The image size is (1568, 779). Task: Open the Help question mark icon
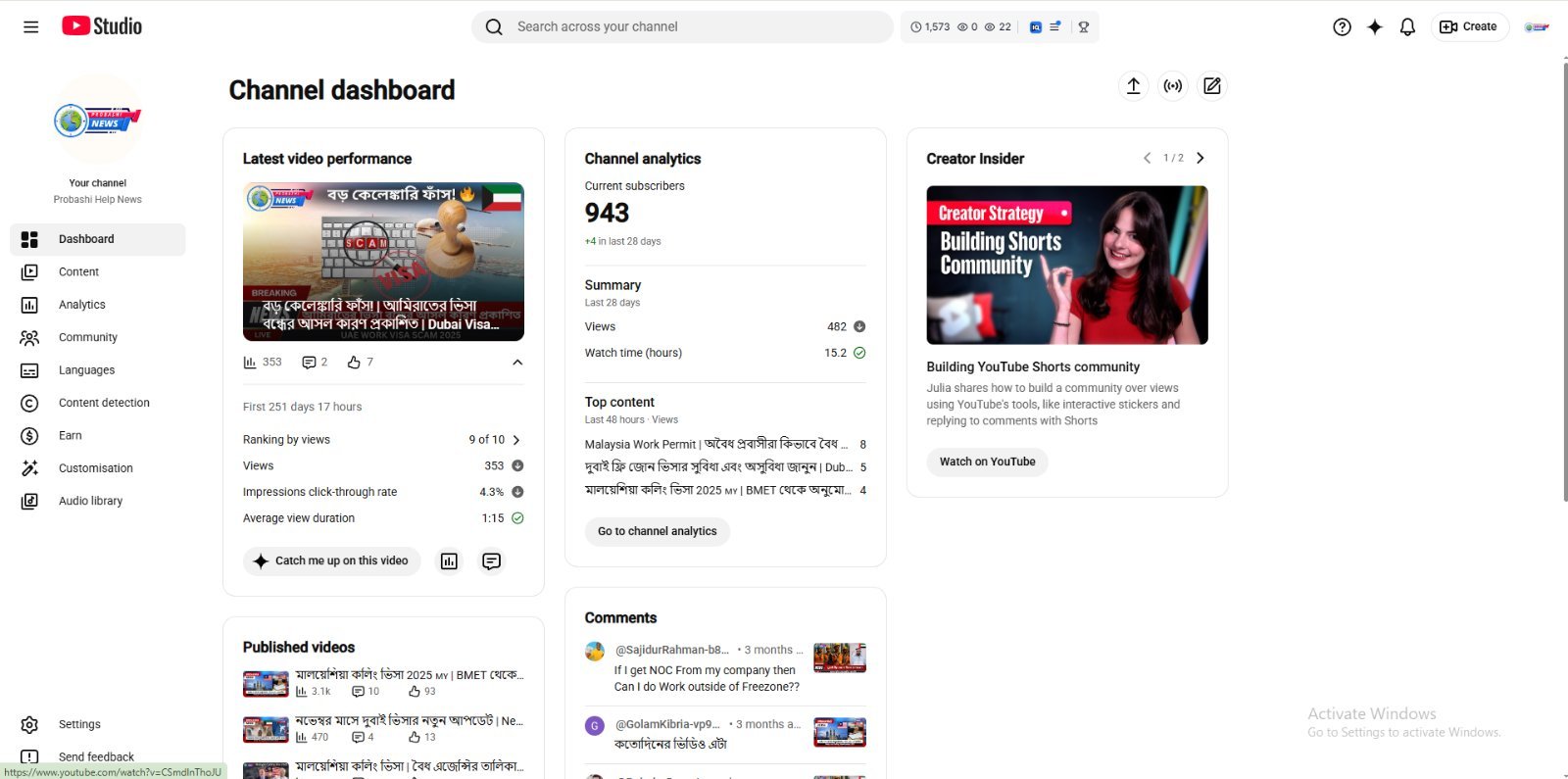click(1342, 27)
